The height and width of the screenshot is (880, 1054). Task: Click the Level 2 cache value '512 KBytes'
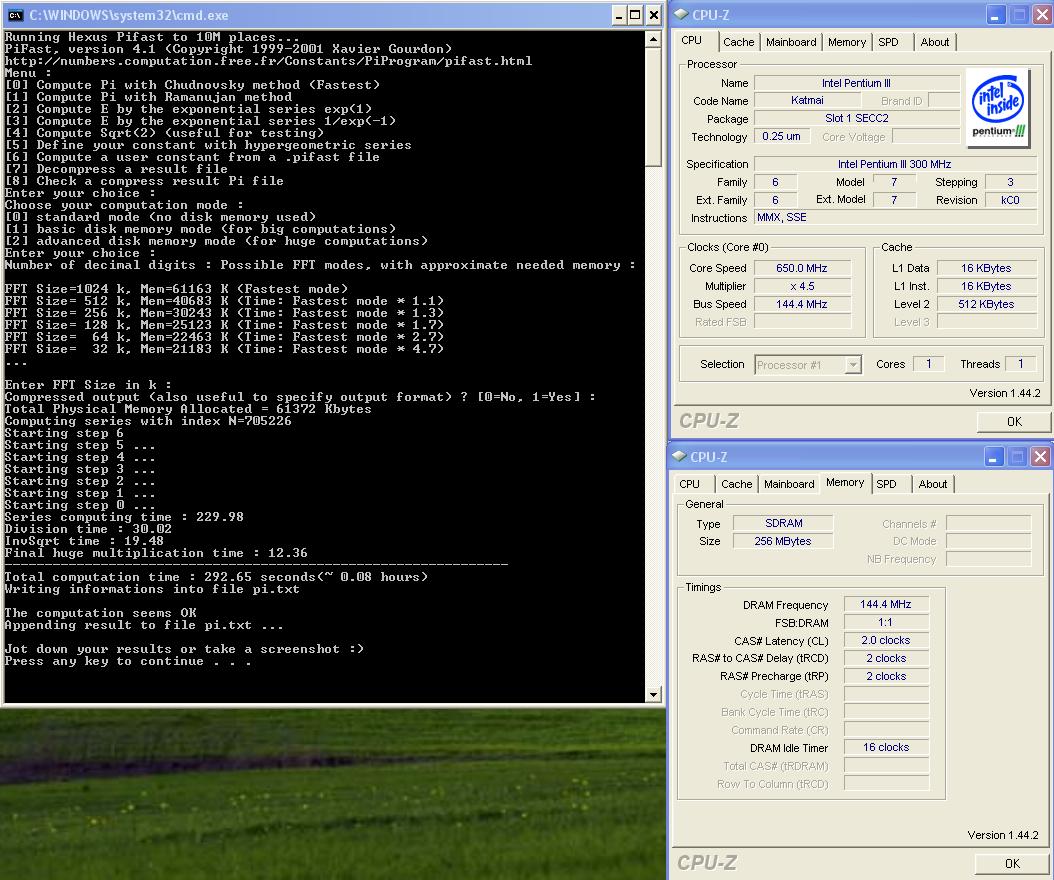(x=986, y=304)
